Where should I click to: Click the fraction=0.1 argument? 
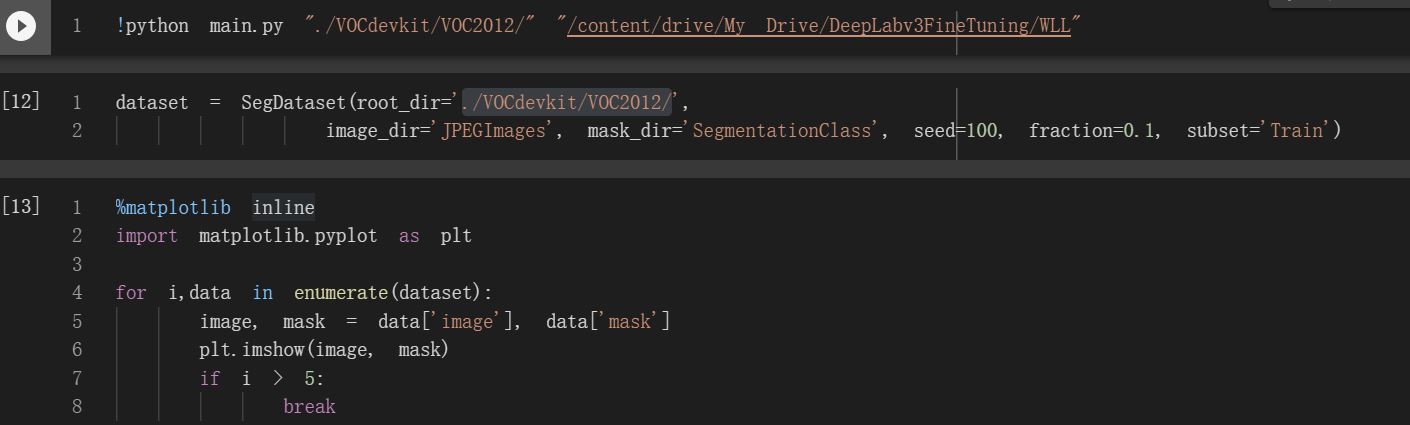click(x=1094, y=130)
